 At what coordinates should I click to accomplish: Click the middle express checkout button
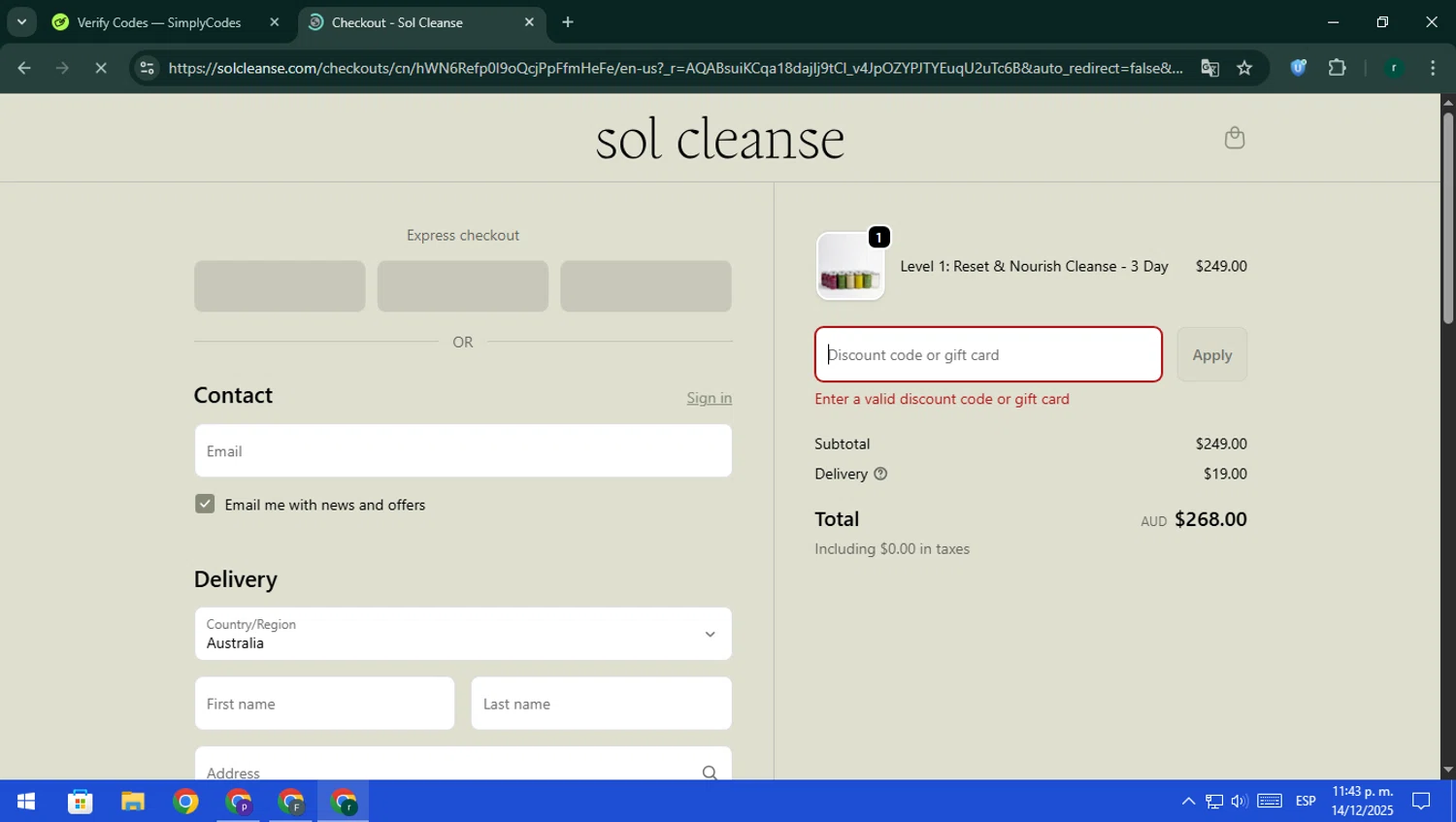[463, 286]
